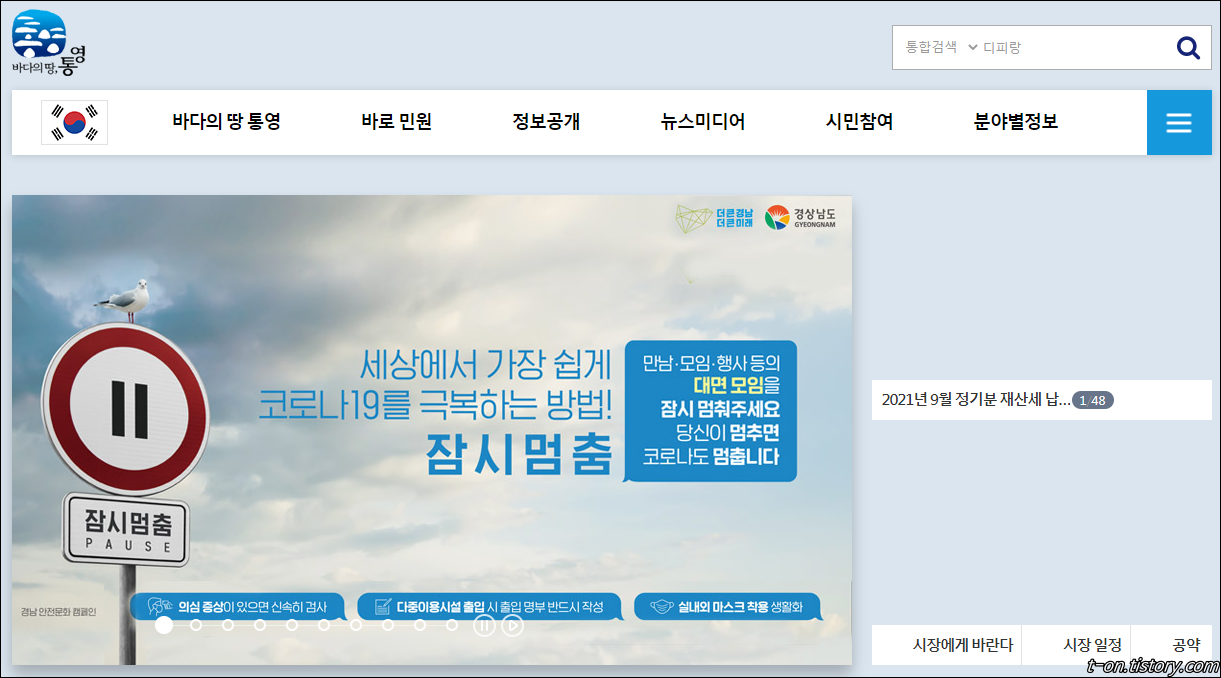This screenshot has height=678, width=1221.
Task: Open the 2021년 9월 정기분 재산세 notice
Action: [x=975, y=400]
